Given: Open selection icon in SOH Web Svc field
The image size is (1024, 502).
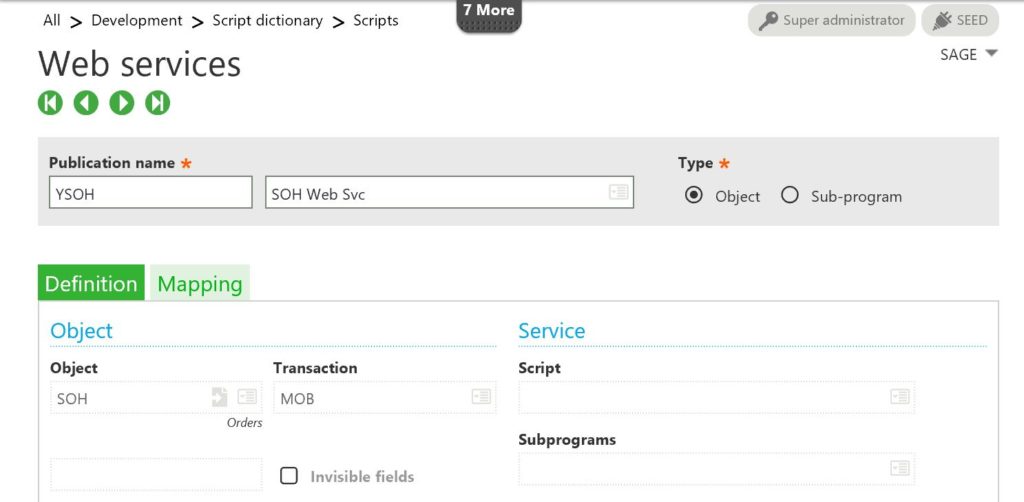Looking at the screenshot, I should pos(619,193).
